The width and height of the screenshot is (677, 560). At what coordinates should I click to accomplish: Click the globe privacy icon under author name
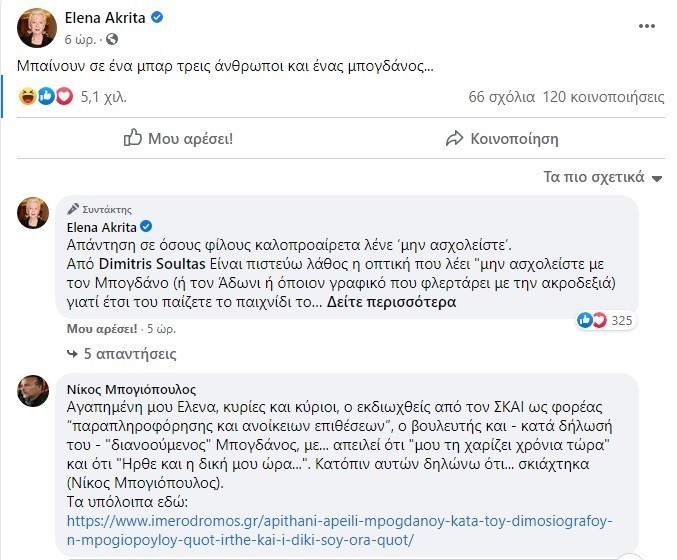[111, 39]
